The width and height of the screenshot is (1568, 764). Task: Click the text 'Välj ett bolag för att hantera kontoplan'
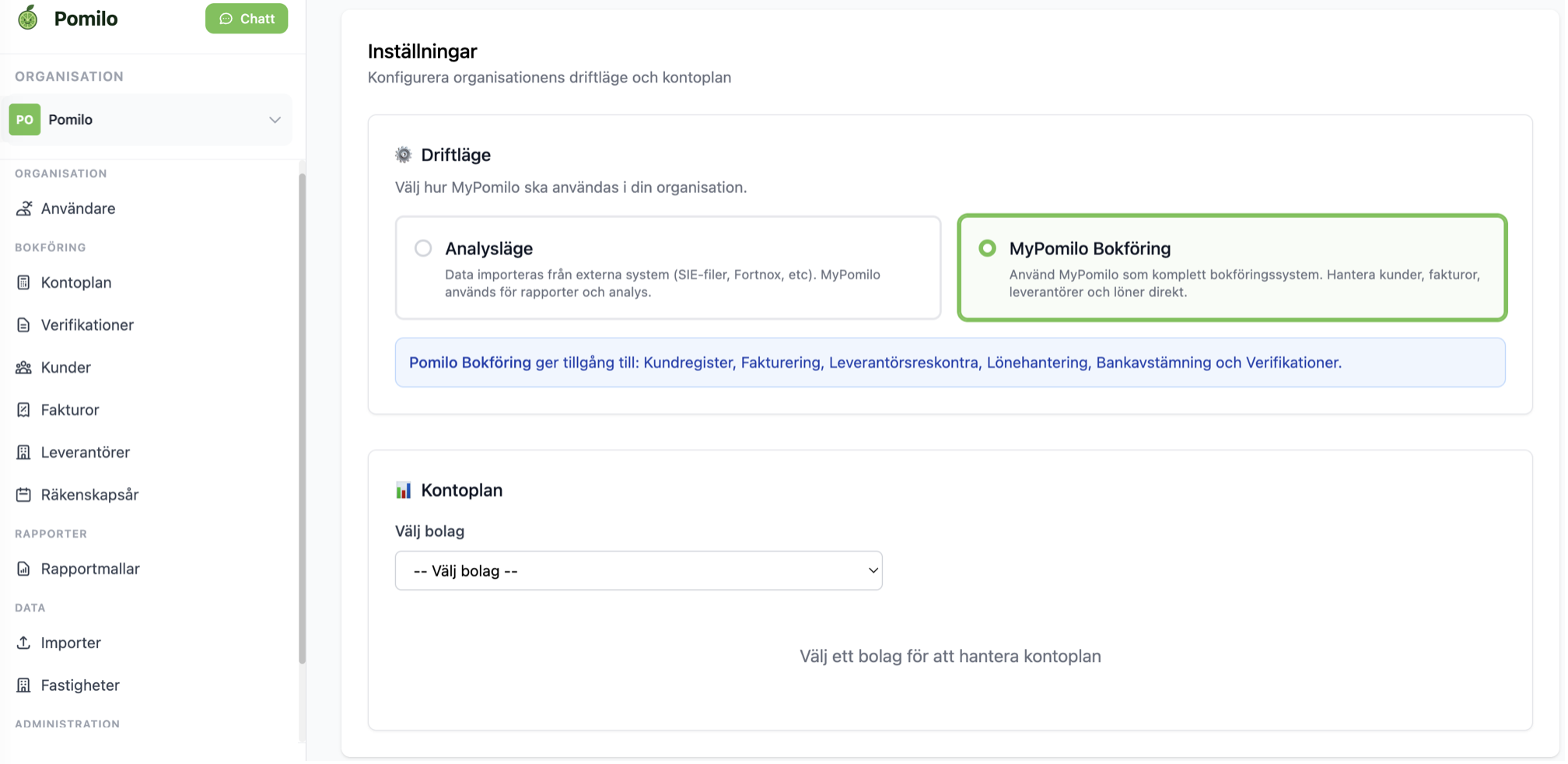(x=950, y=657)
